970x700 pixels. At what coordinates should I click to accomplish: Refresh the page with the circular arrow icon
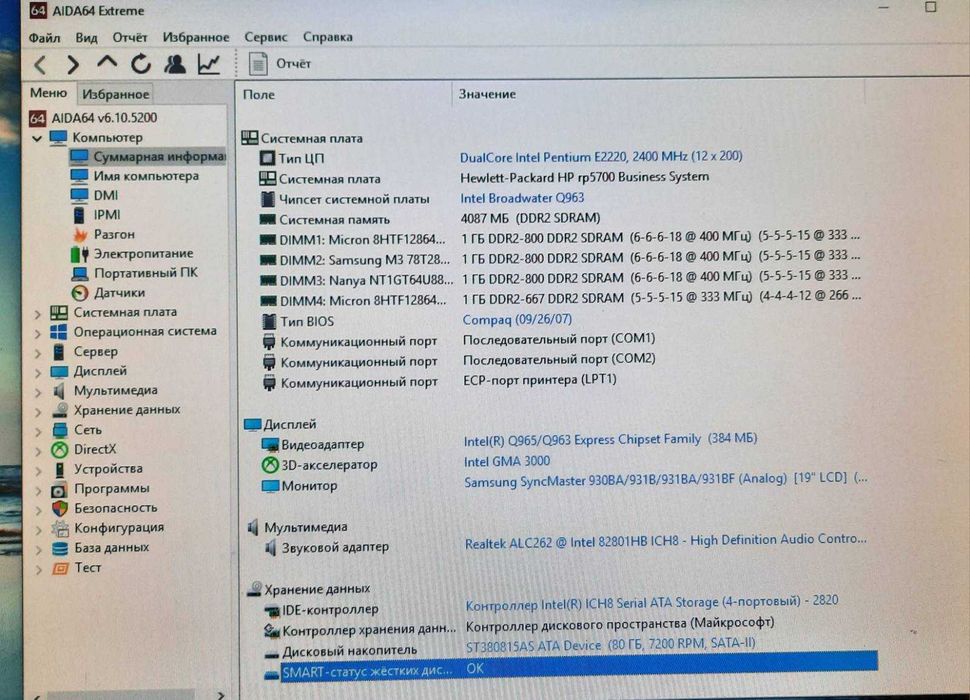(x=141, y=63)
